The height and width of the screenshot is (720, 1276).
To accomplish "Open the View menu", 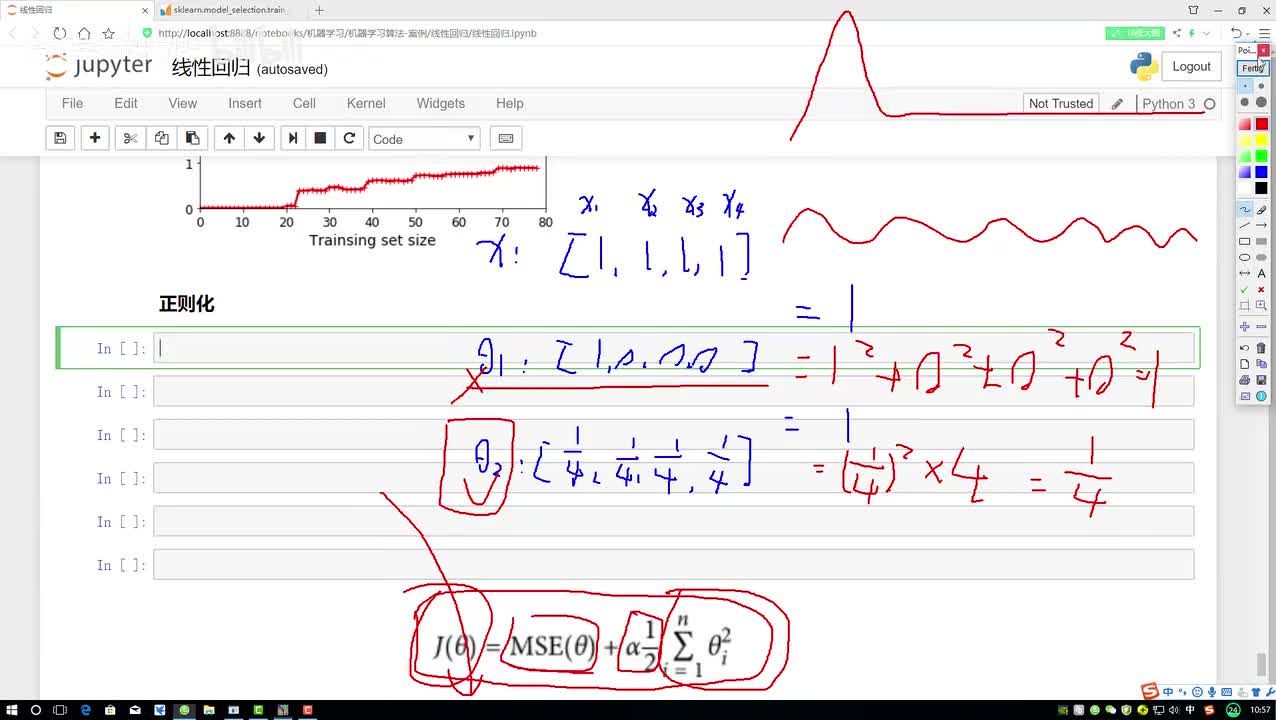I will pos(183,103).
